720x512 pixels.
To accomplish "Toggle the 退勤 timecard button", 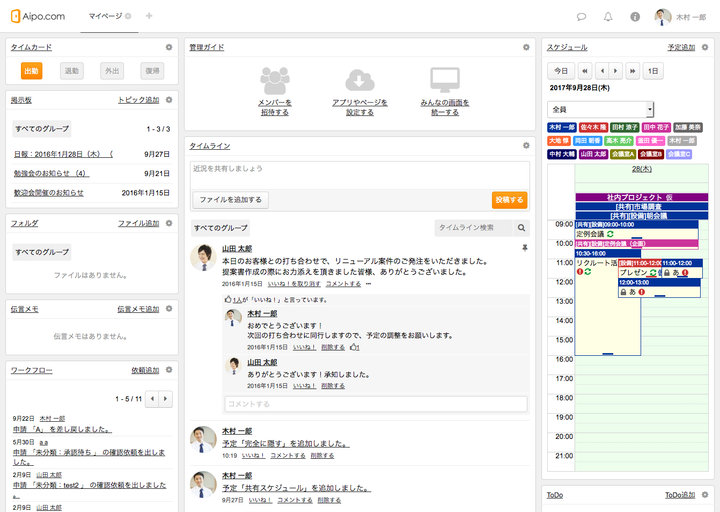I will (71, 71).
